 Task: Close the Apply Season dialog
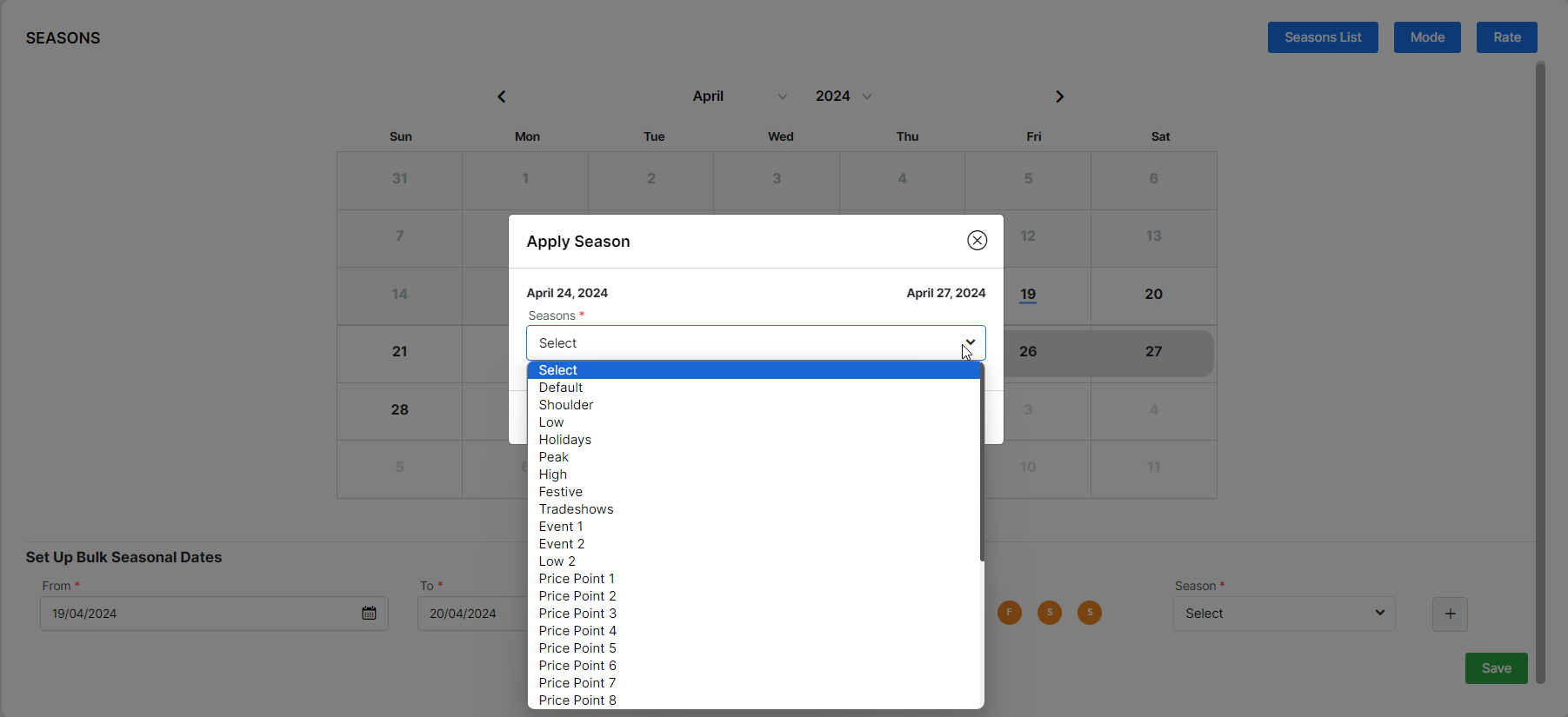(x=977, y=241)
